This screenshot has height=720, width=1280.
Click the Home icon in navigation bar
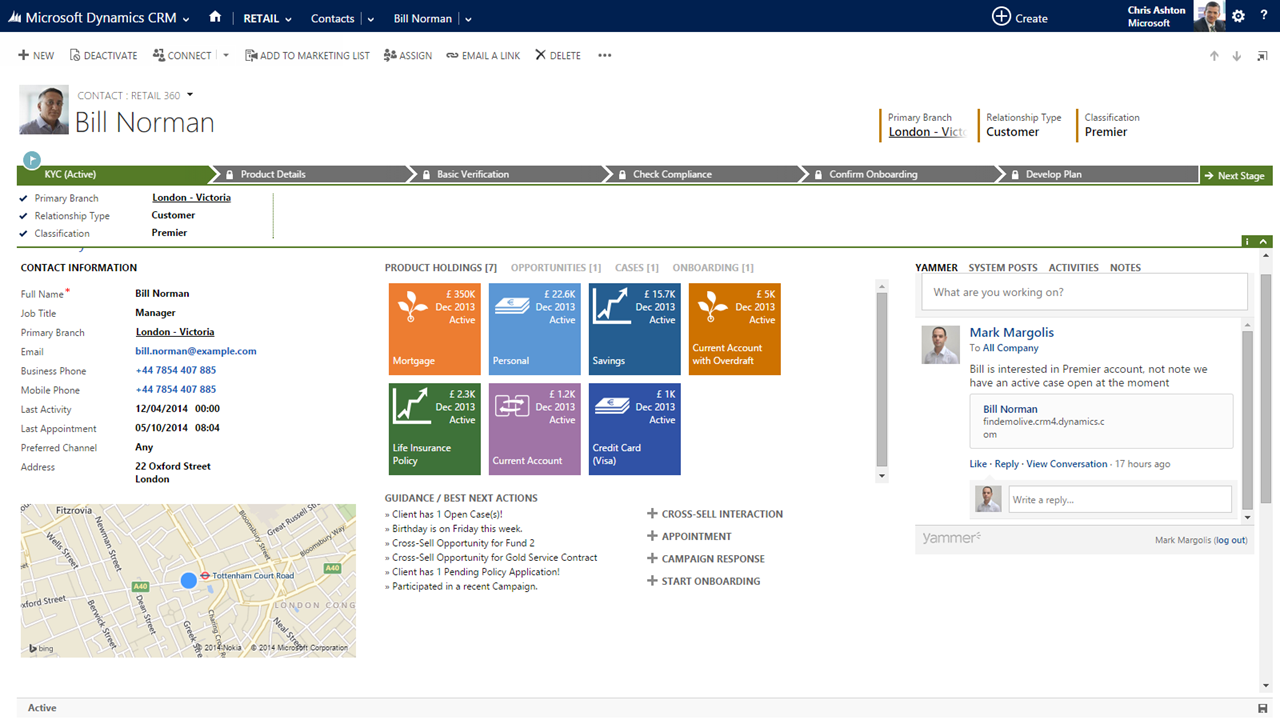(x=215, y=17)
